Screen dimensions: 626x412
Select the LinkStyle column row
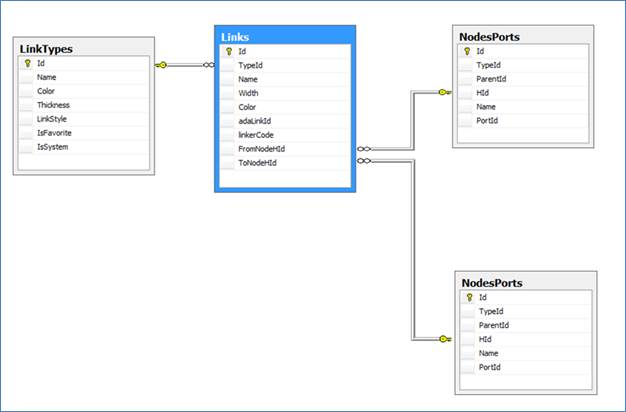[x=53, y=118]
